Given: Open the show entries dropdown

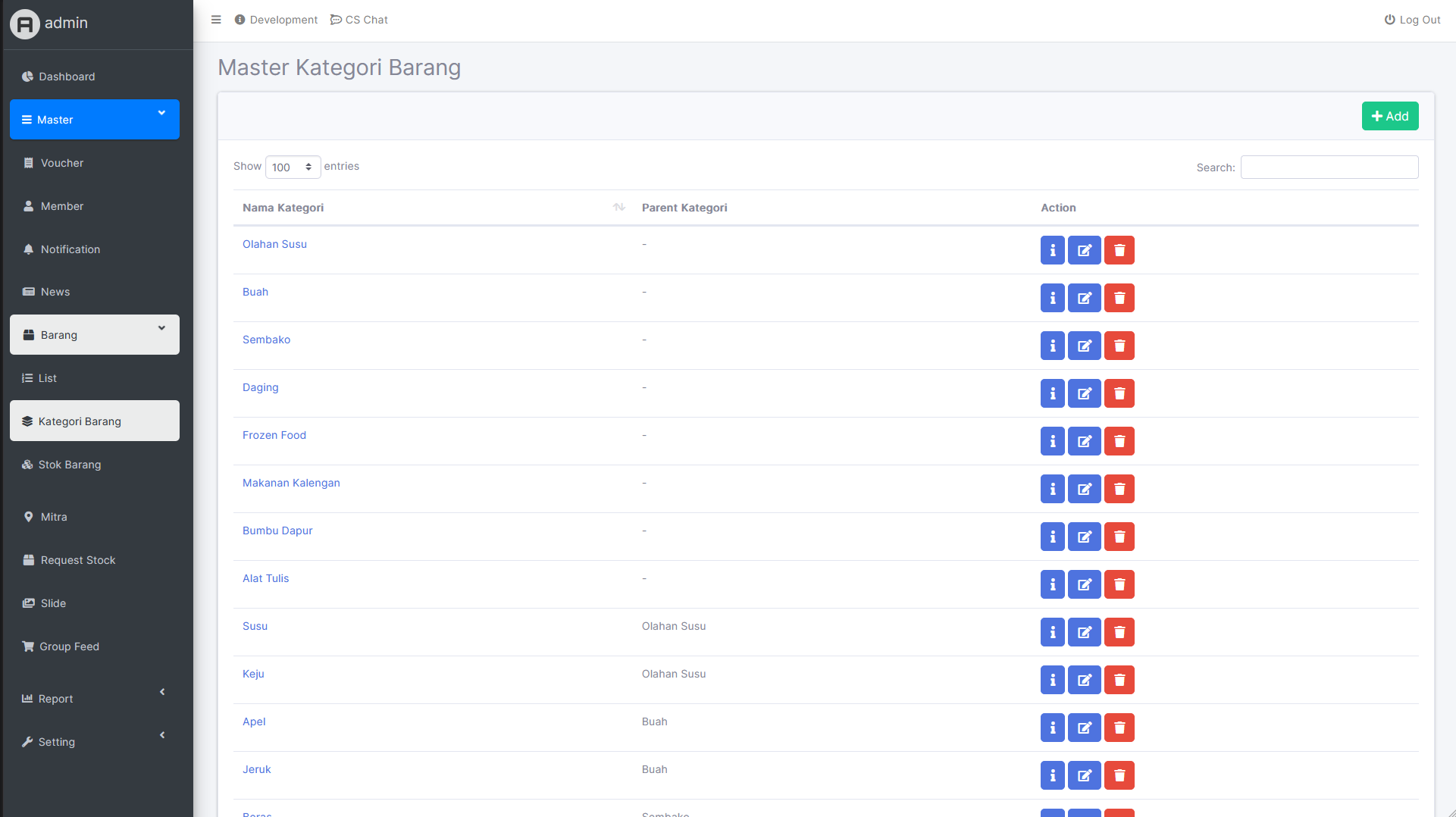Looking at the screenshot, I should coord(293,167).
